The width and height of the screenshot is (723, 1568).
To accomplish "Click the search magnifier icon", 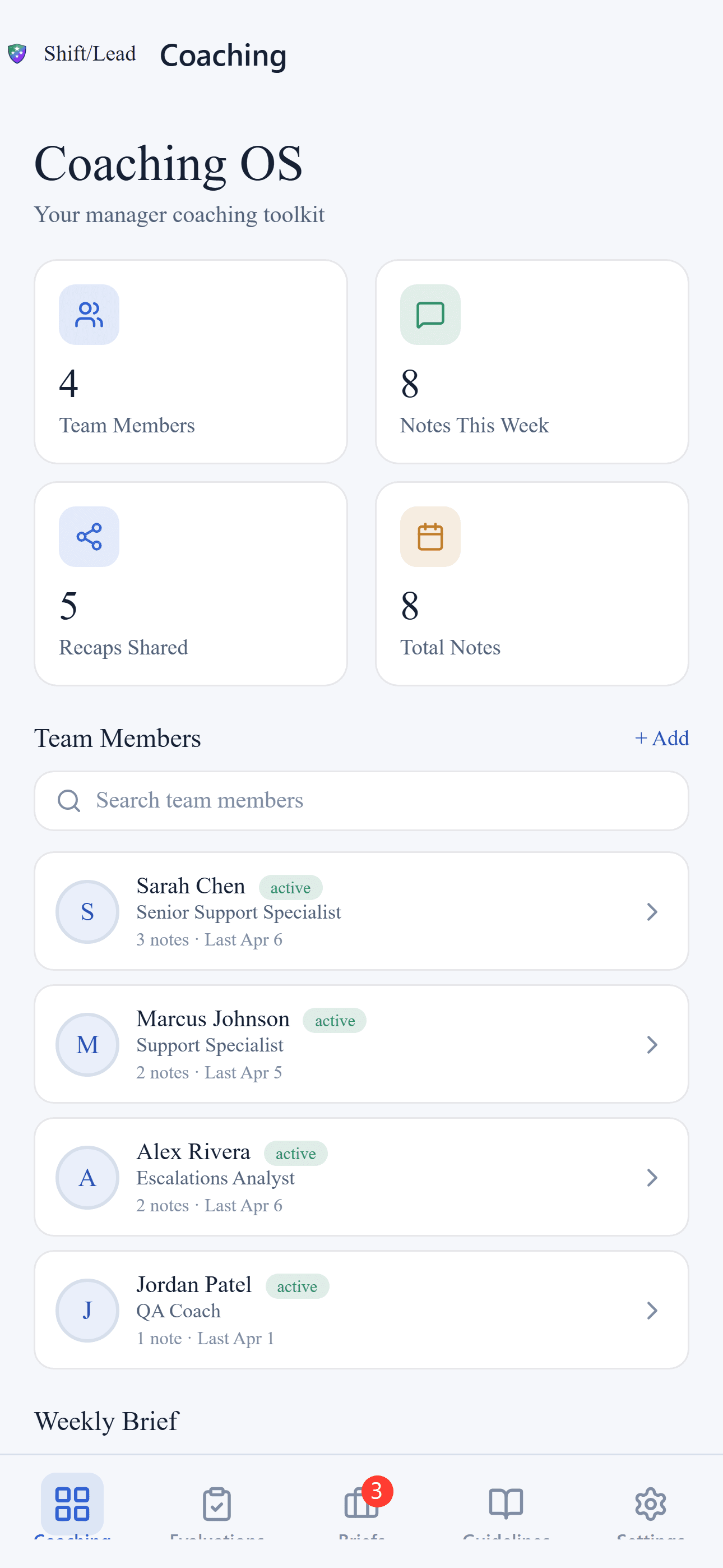I will point(69,801).
